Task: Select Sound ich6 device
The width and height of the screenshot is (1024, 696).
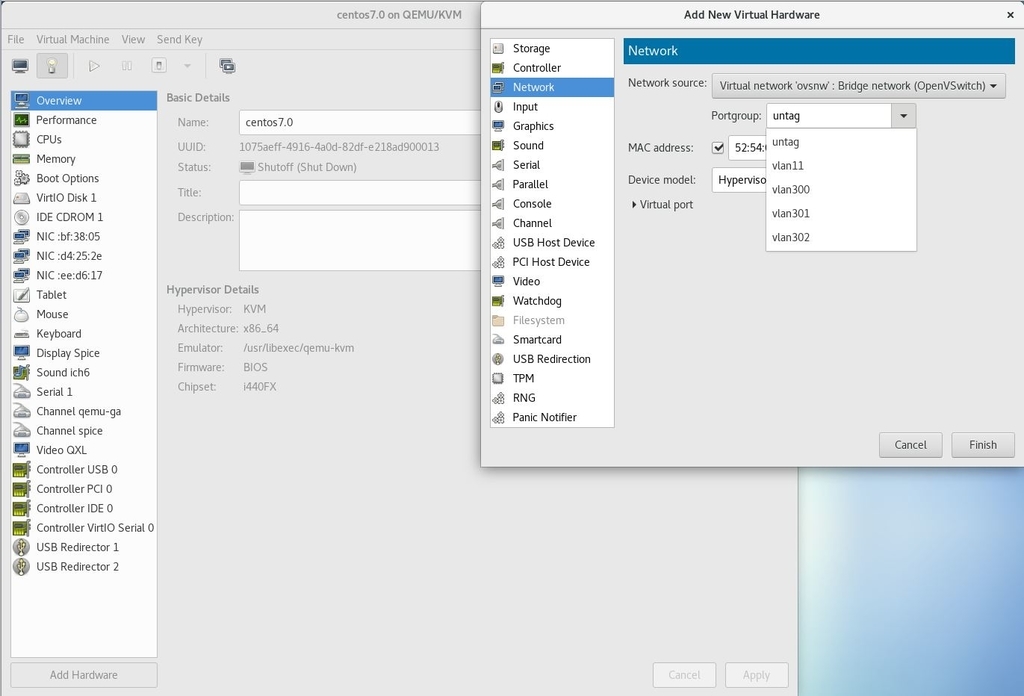Action: (x=84, y=372)
